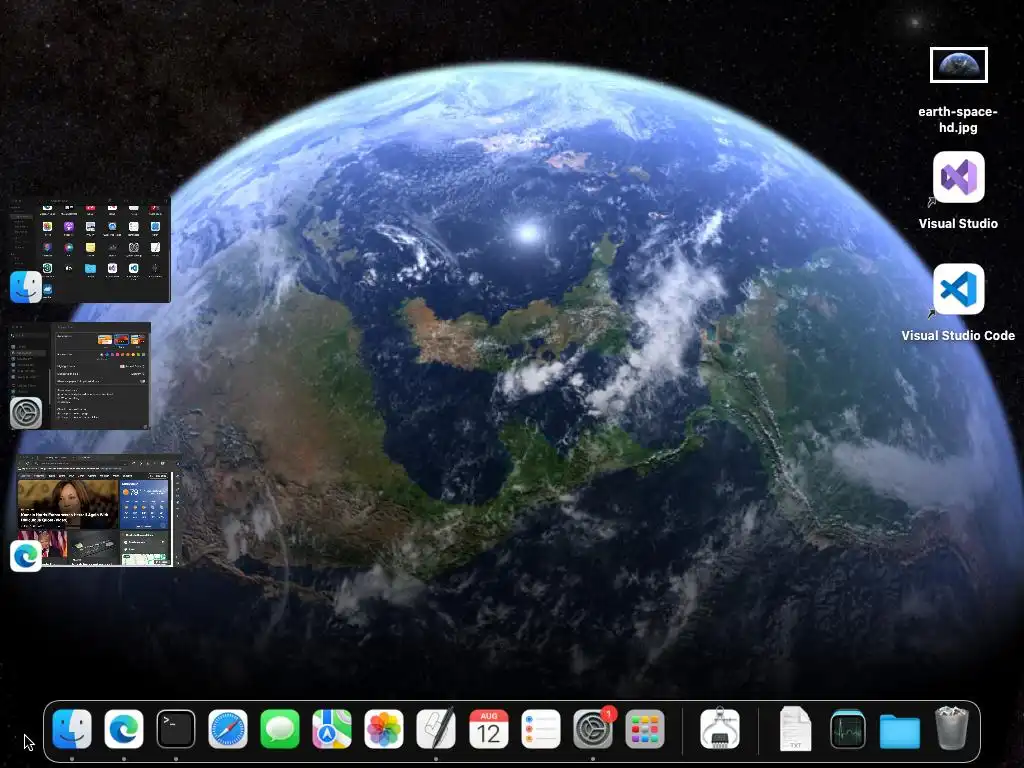This screenshot has height=768, width=1024.
Task: Switch to the Edge browser window thumbnail
Action: point(95,511)
